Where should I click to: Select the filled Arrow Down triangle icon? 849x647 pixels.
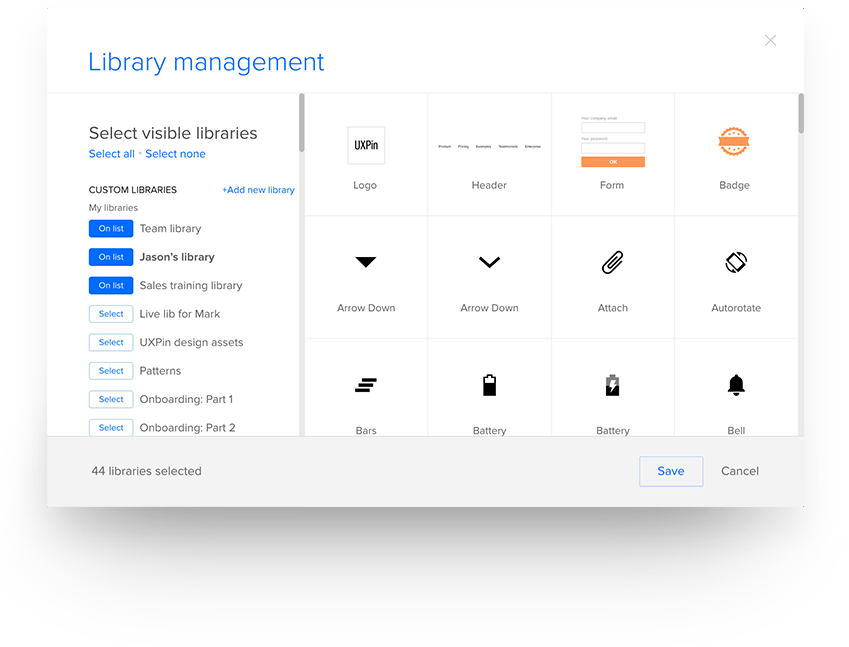point(366,262)
